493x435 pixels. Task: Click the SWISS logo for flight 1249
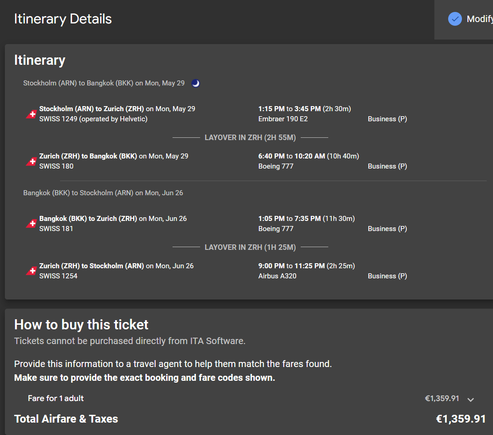[x=31, y=114]
